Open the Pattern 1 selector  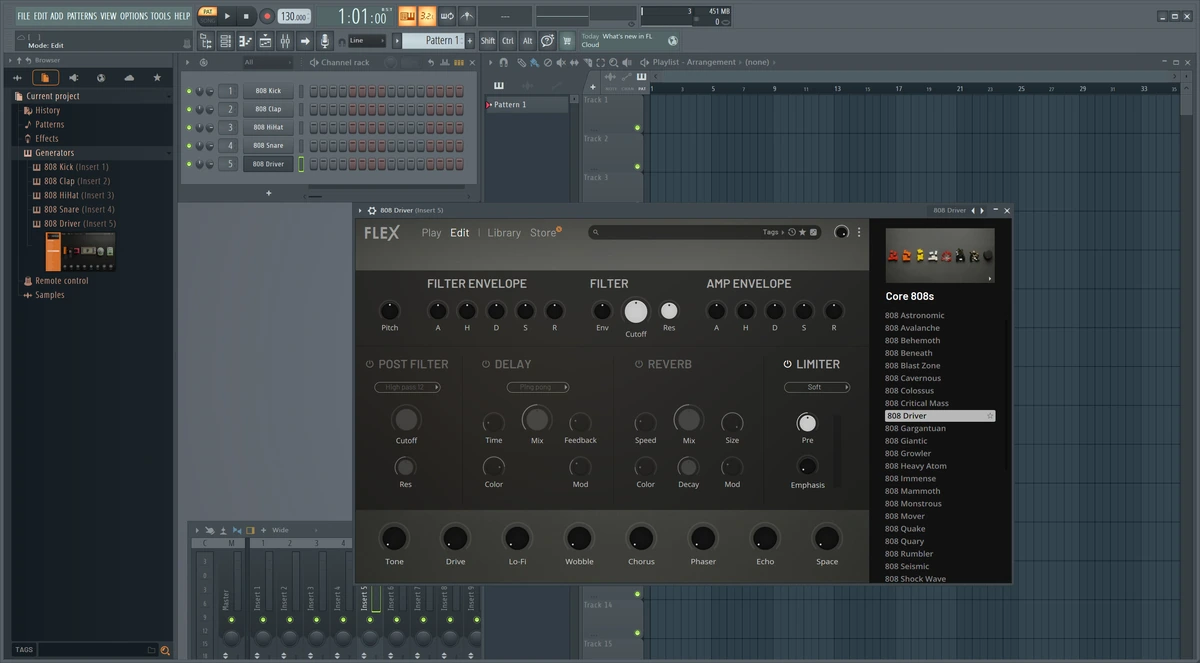click(433, 40)
